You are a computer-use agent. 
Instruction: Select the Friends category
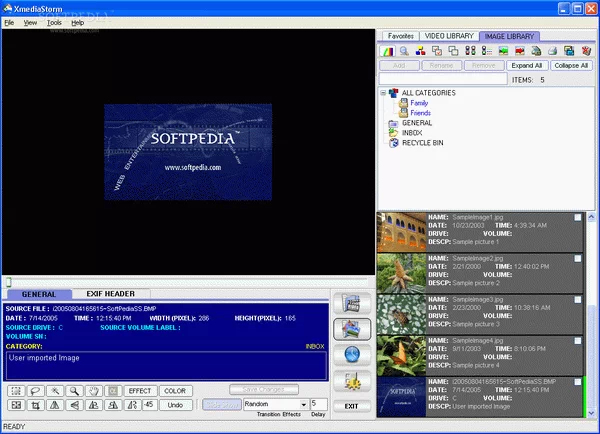tap(421, 113)
